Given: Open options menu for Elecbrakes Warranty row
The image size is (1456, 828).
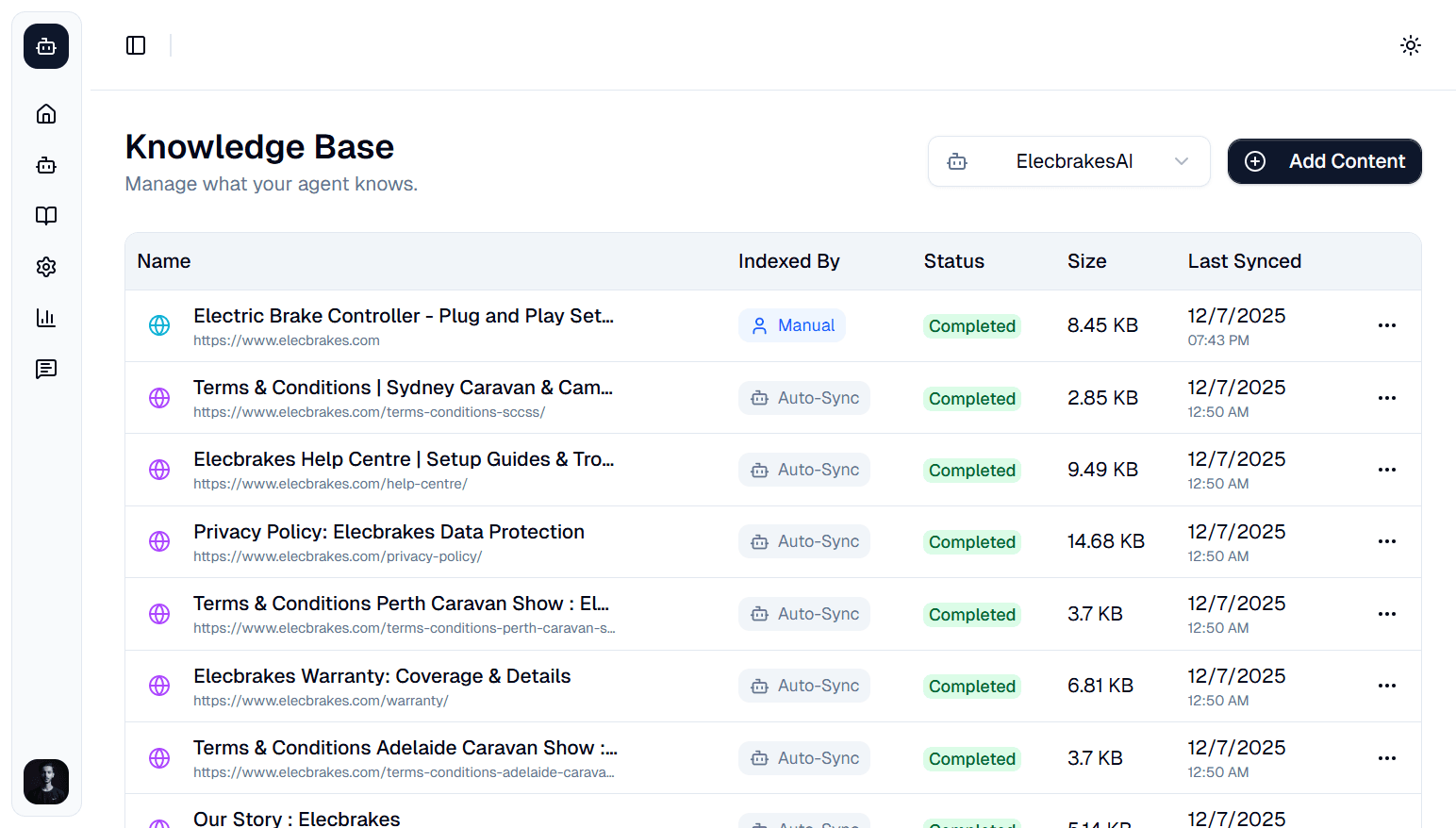Looking at the screenshot, I should click(x=1386, y=686).
